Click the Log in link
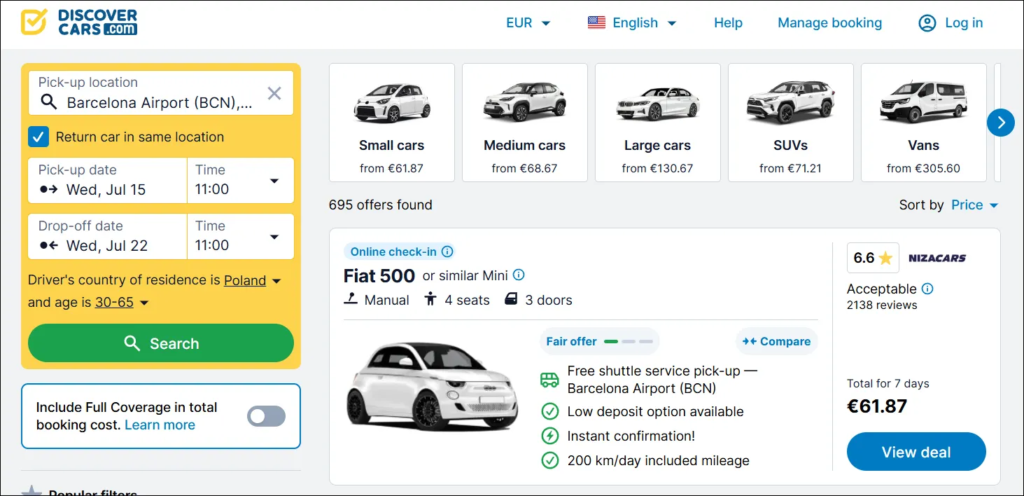1024x496 pixels. click(x=963, y=23)
